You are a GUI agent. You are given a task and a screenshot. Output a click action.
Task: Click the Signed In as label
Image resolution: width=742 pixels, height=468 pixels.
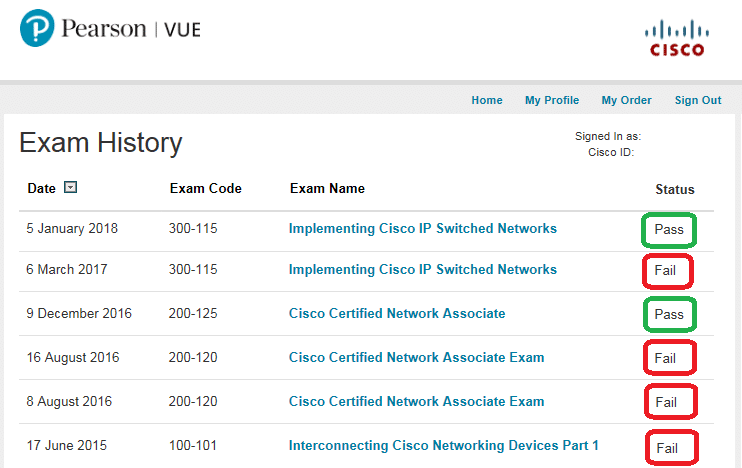[608, 136]
